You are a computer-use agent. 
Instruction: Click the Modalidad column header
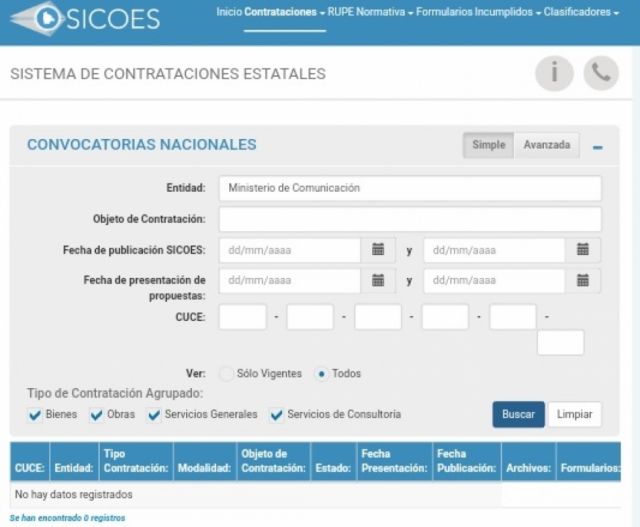click(204, 462)
